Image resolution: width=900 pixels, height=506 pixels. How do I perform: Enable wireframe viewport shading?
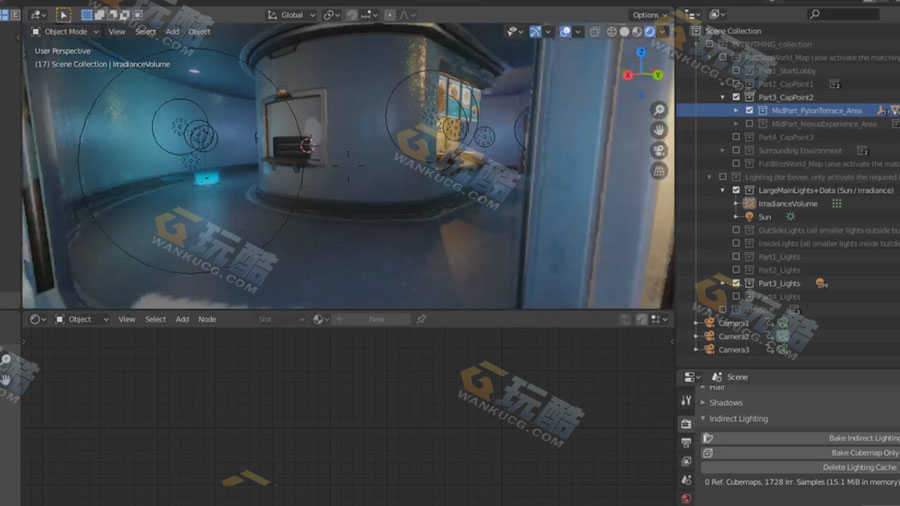(612, 32)
